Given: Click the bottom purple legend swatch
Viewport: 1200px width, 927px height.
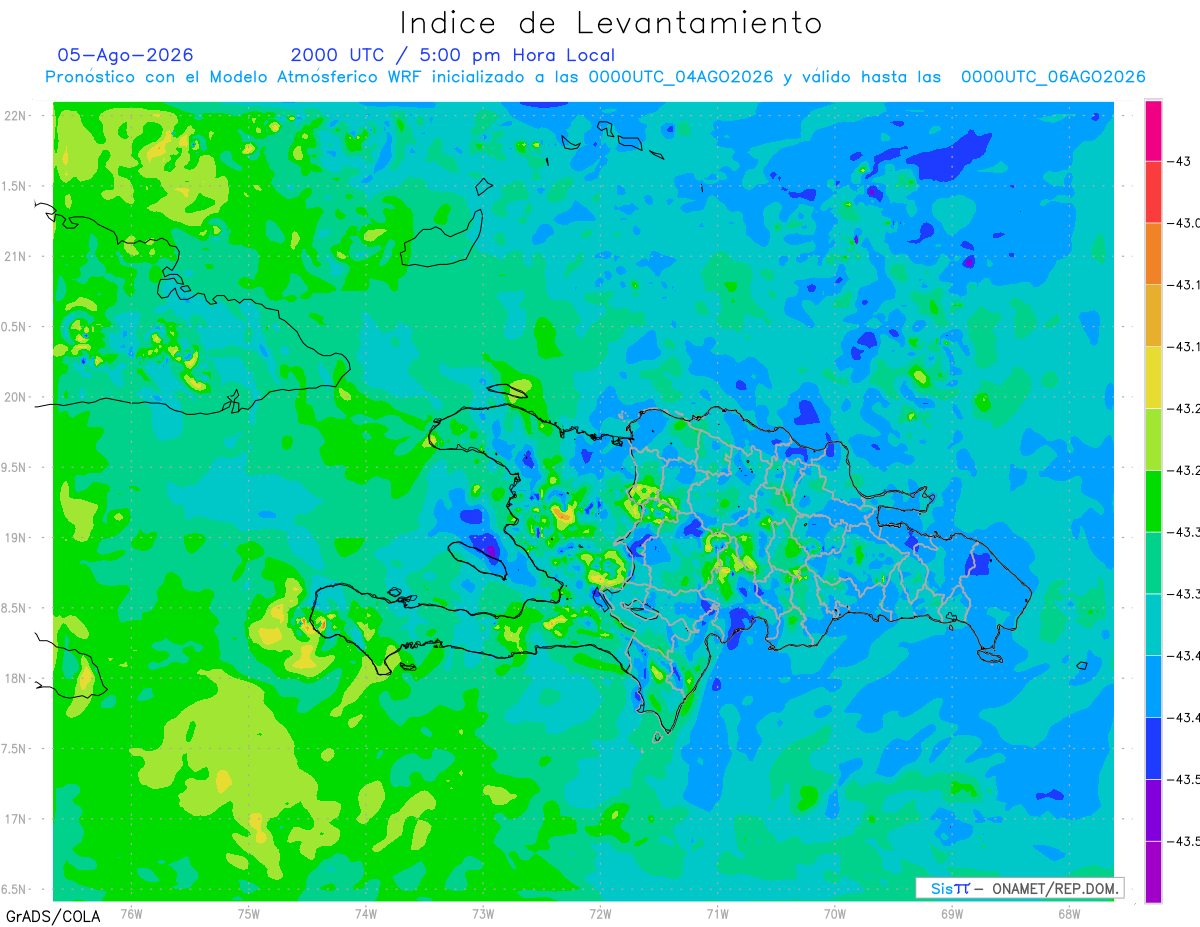Looking at the screenshot, I should (1153, 871).
